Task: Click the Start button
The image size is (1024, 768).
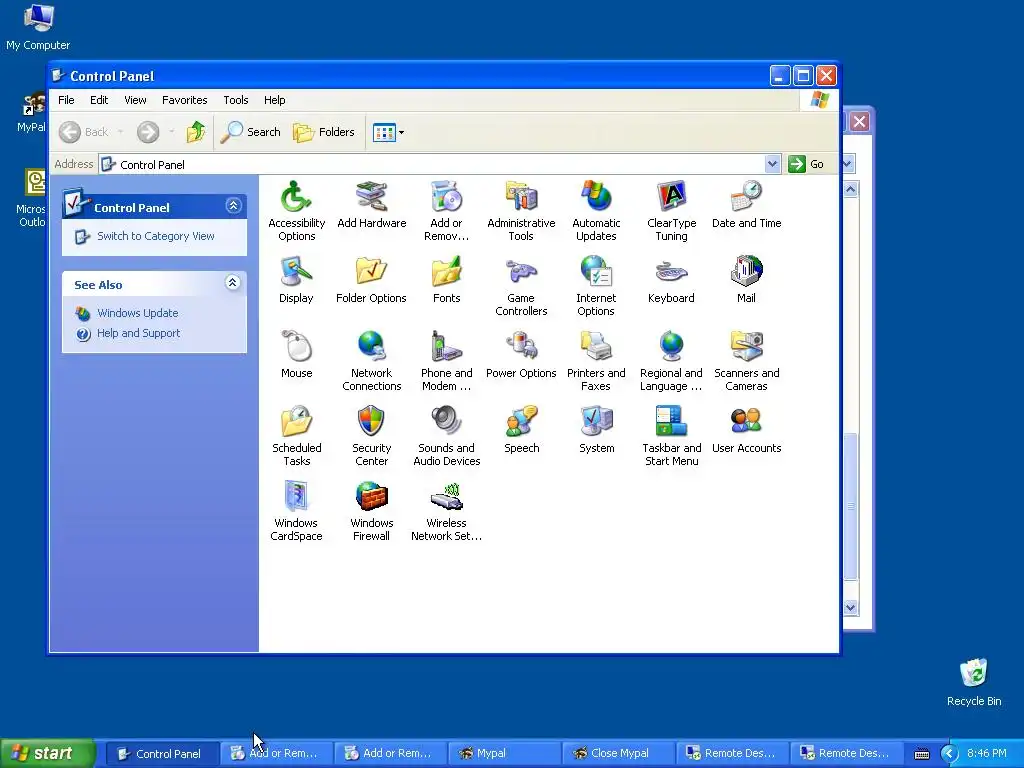Action: [x=48, y=753]
